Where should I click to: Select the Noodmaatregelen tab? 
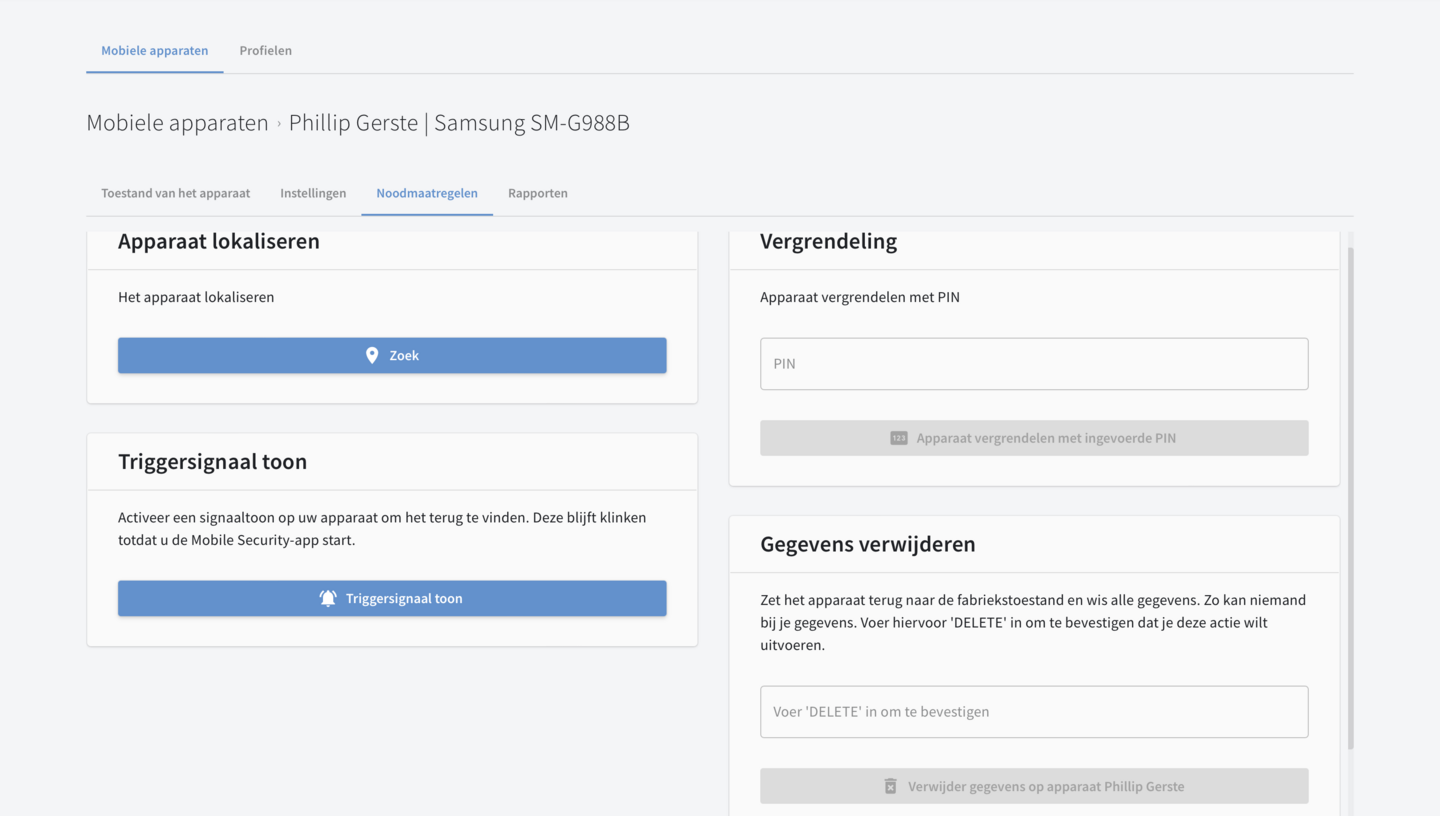pyautogui.click(x=427, y=193)
